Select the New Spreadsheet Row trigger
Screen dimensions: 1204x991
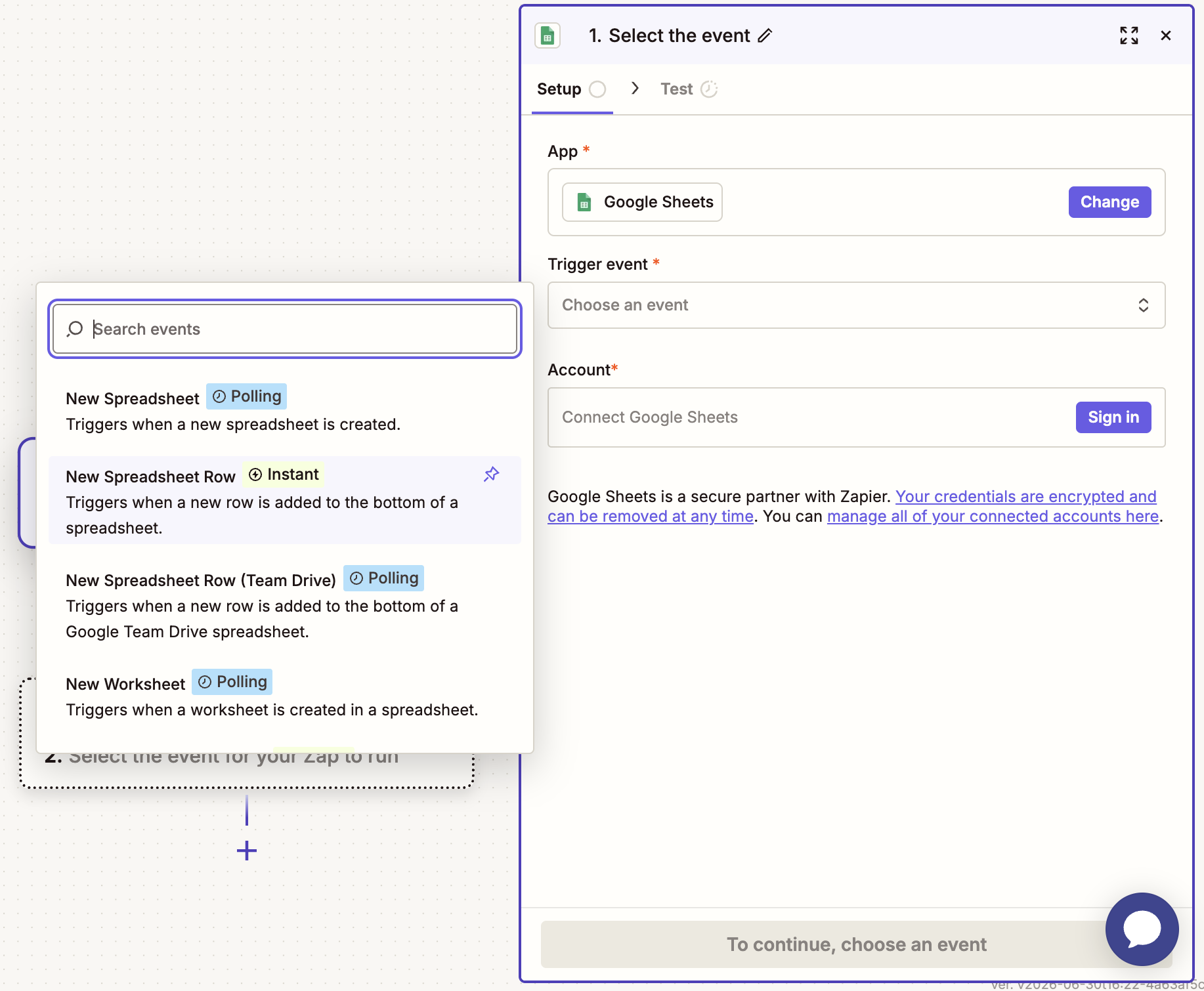tap(285, 500)
